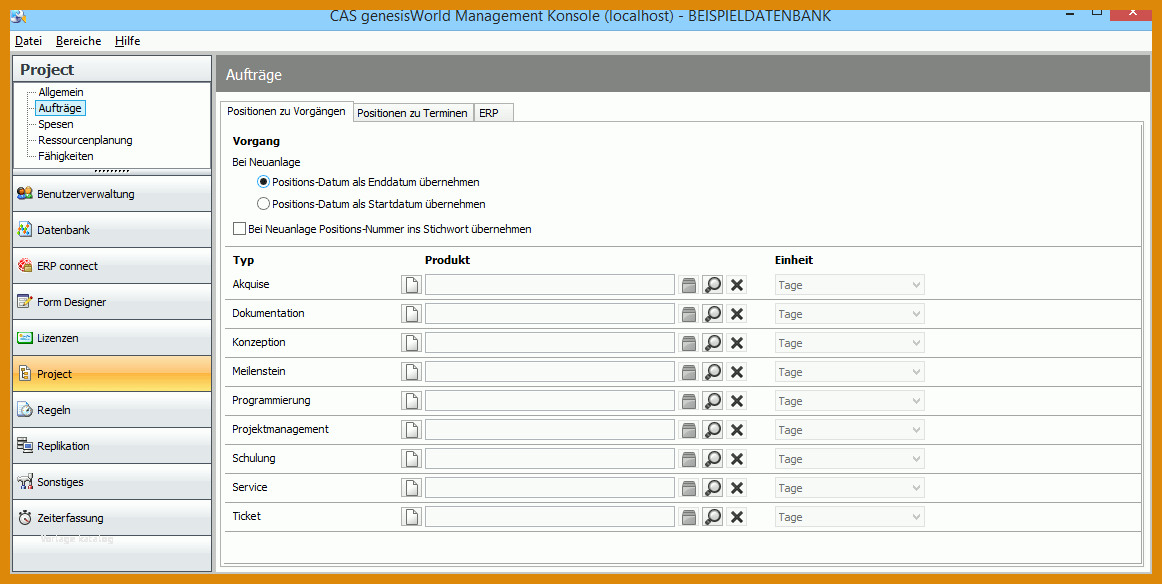1162x584 pixels.
Task: Switch to Positionen zu Terminen tab
Action: pos(412,113)
